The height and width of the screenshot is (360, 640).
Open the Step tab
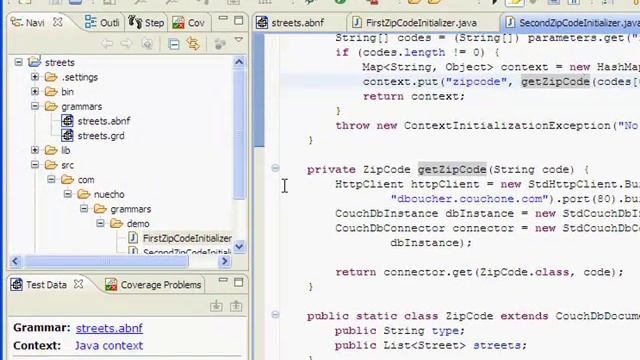pos(146,22)
